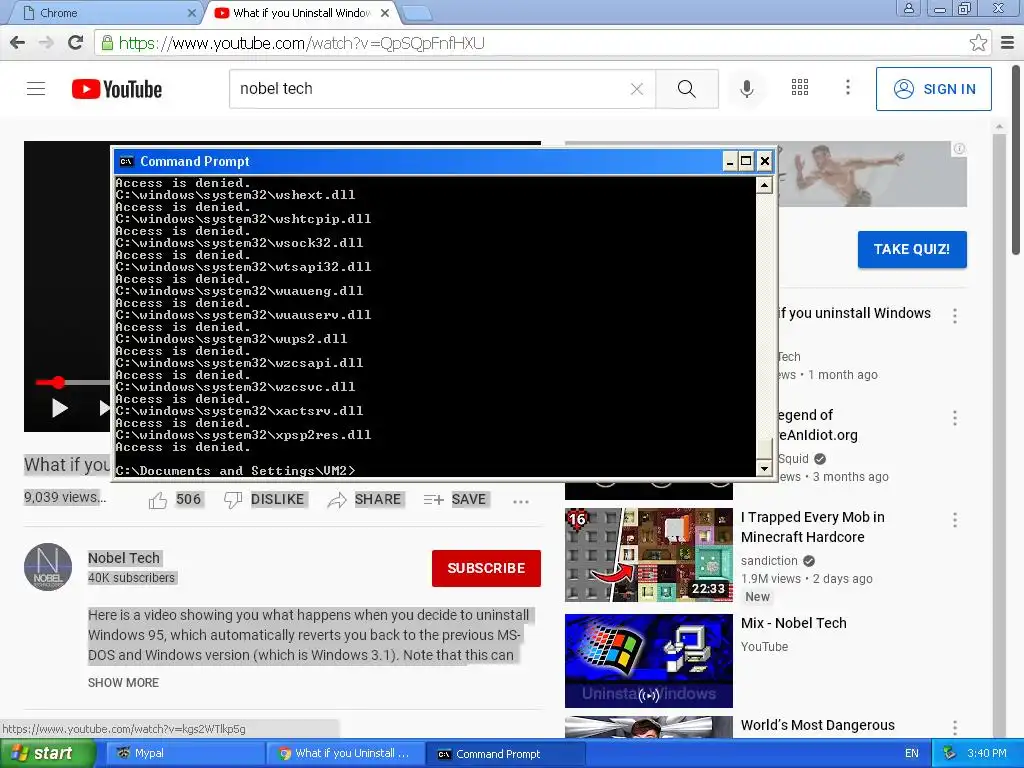This screenshot has width=1024, height=768.
Task: Click the search magnifier button
Action: point(686,89)
